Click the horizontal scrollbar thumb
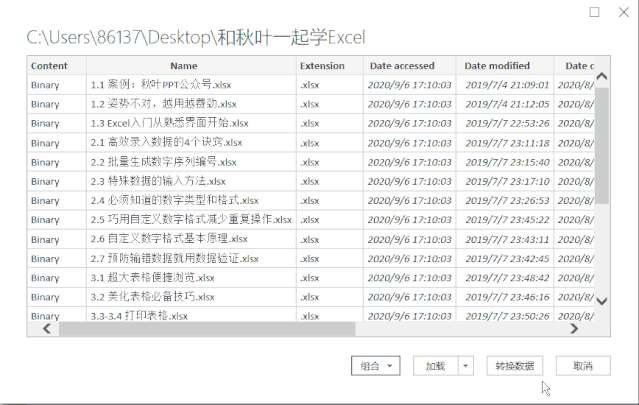This screenshot has width=639, height=405. tap(207, 328)
